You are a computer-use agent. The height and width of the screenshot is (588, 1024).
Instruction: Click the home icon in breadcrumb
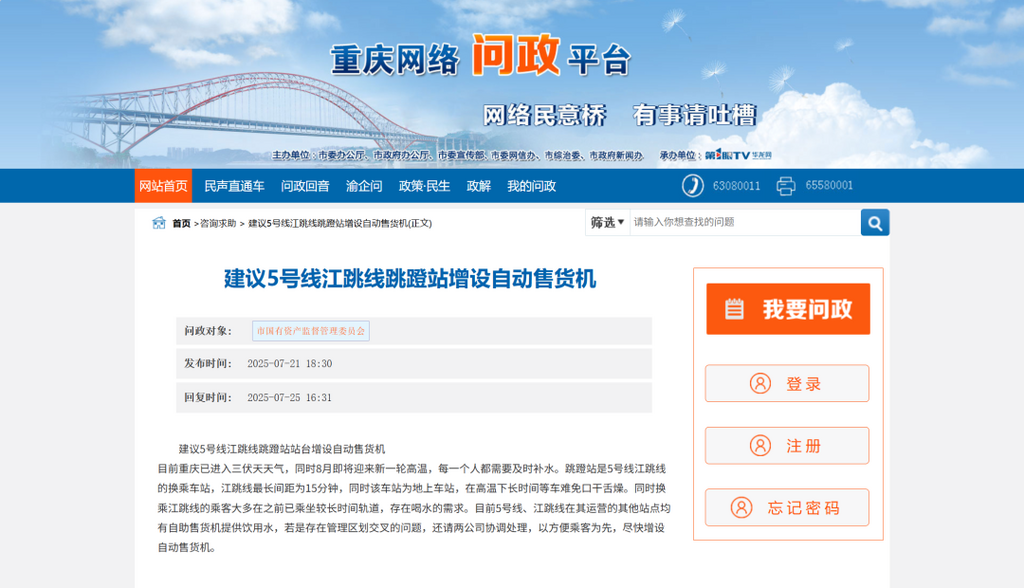click(x=159, y=223)
